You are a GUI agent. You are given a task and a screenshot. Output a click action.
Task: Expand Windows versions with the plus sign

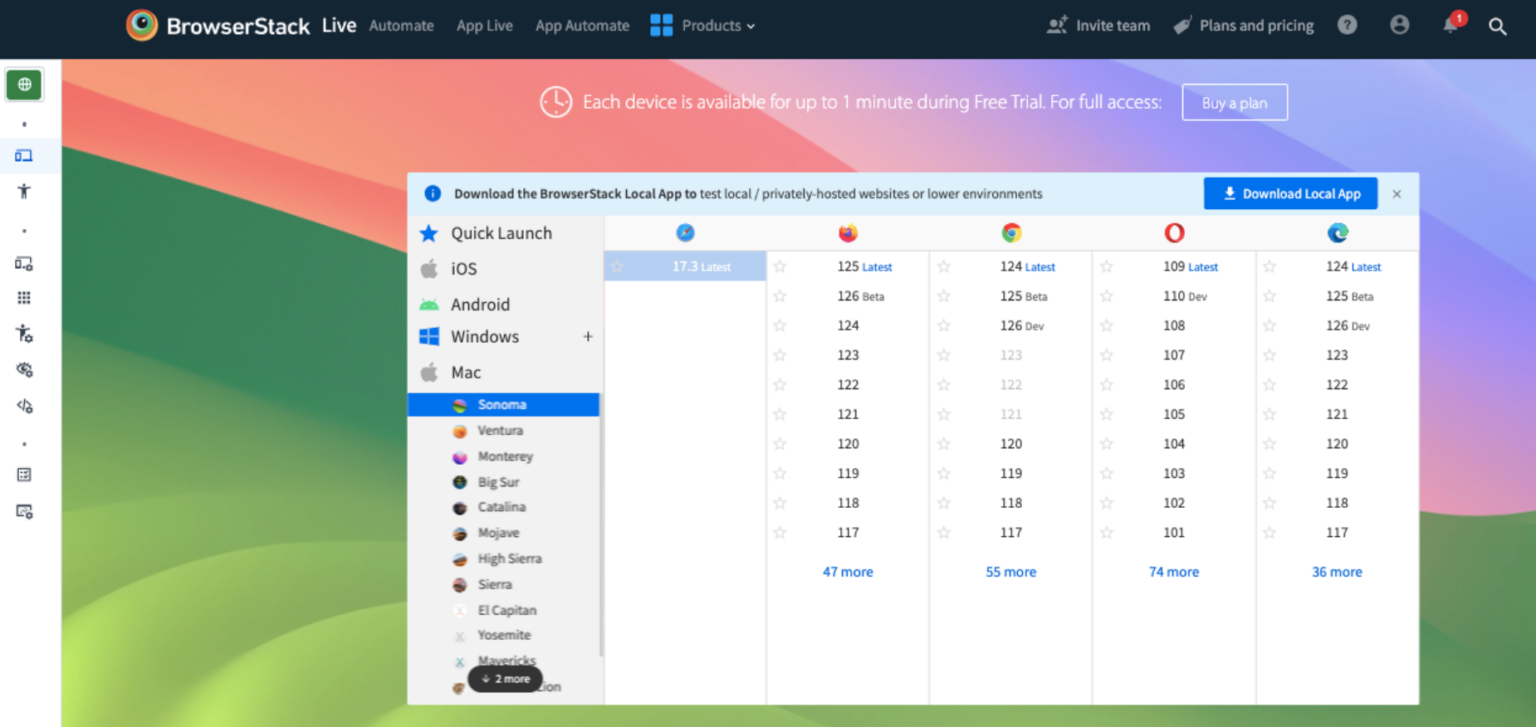click(588, 336)
